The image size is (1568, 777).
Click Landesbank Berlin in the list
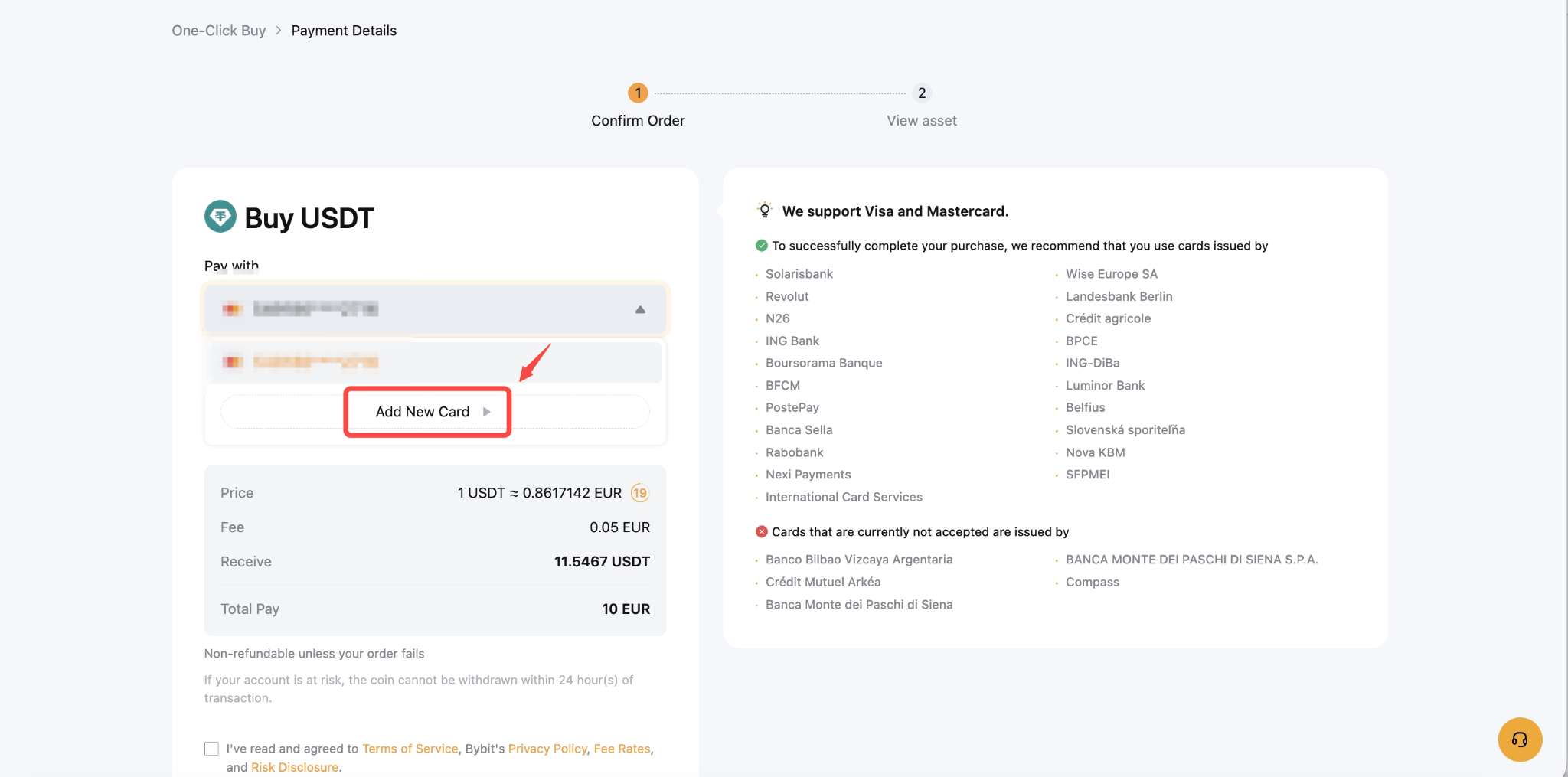point(1119,296)
